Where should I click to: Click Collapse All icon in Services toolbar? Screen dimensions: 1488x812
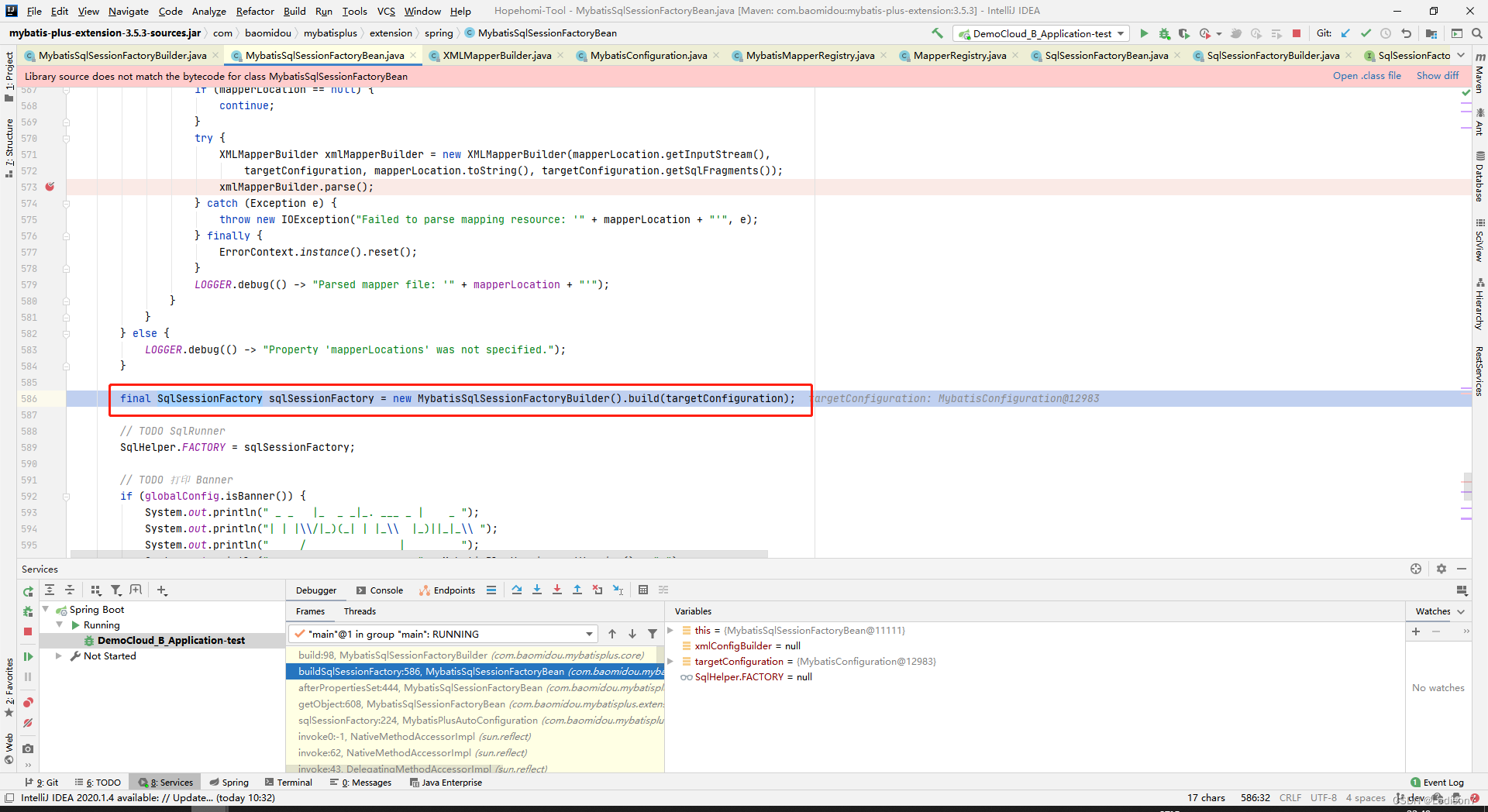pos(70,590)
